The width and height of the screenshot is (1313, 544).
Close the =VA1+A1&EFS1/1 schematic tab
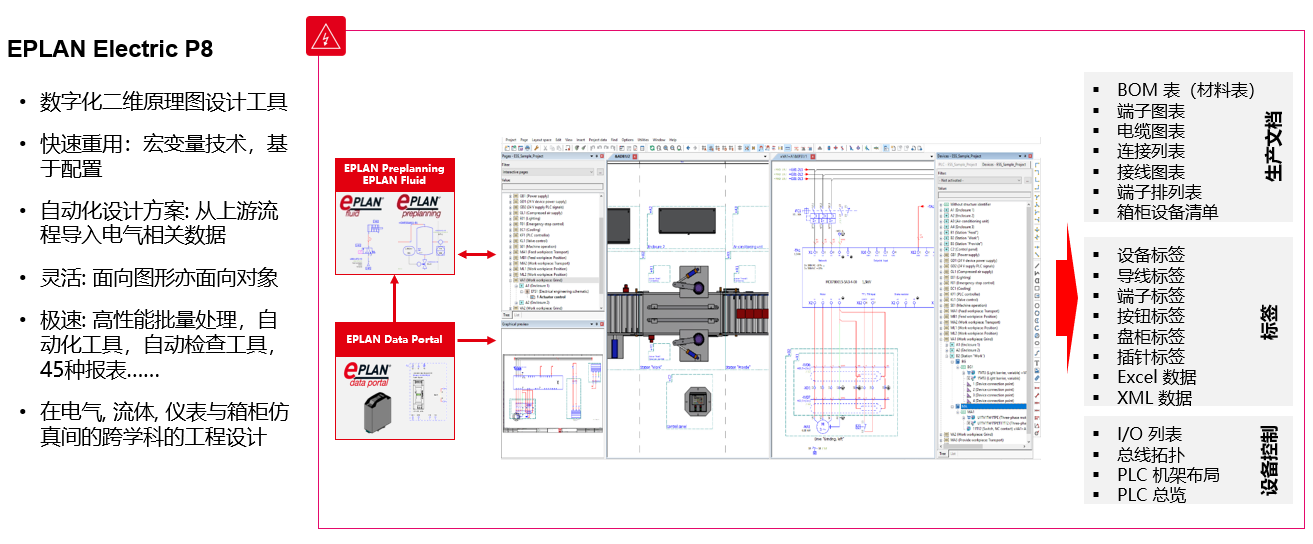click(813, 156)
